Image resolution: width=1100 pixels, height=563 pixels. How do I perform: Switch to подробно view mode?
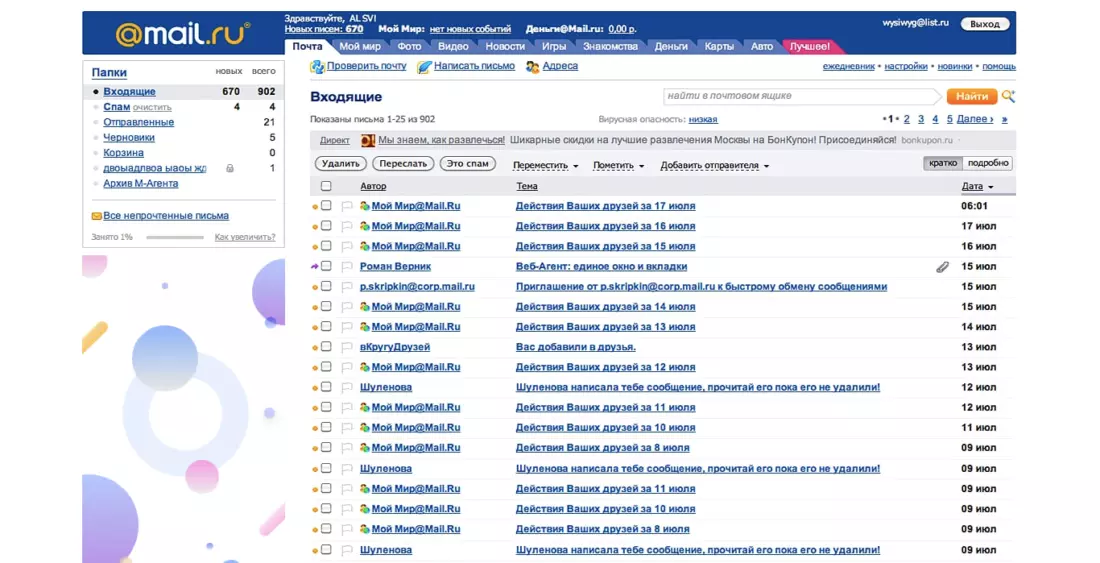(x=988, y=163)
